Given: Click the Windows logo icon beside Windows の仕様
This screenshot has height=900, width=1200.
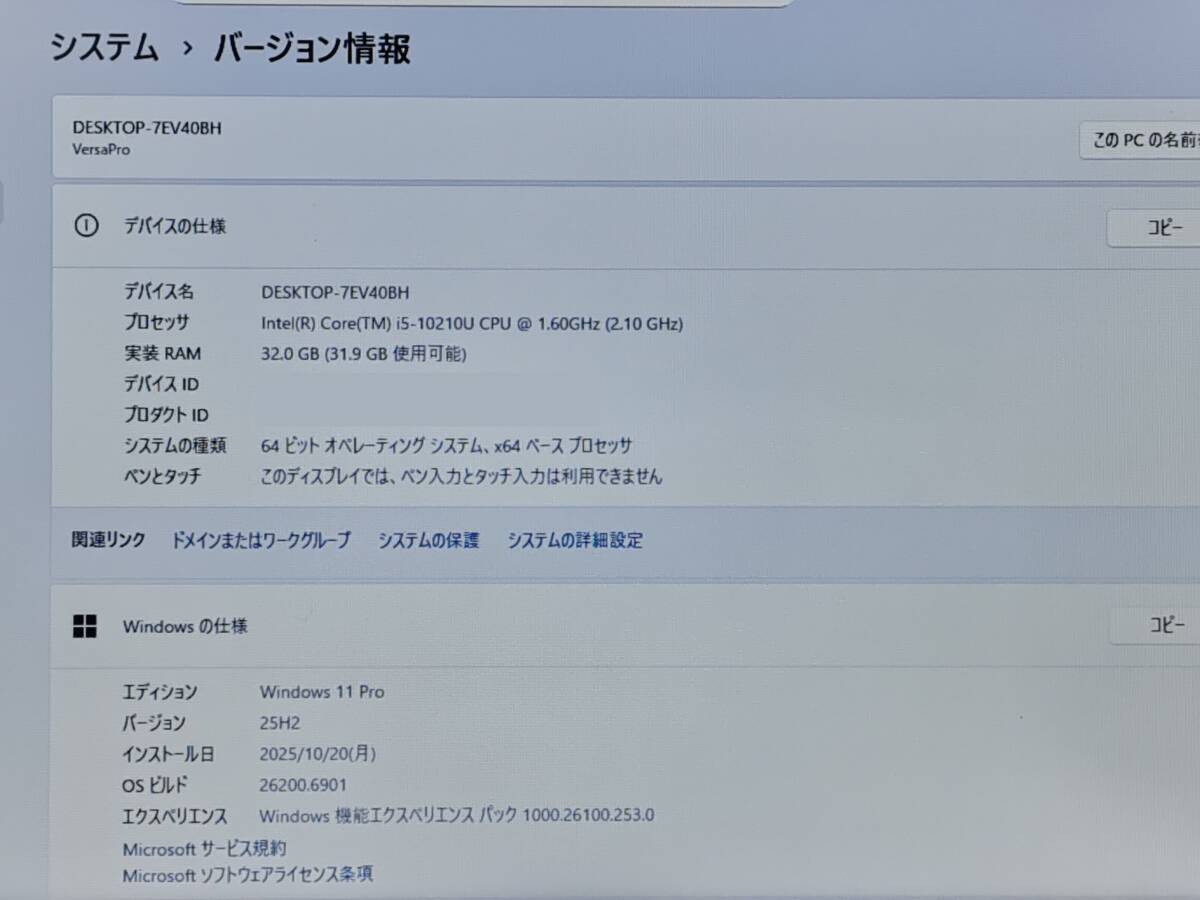Looking at the screenshot, I should point(85,627).
